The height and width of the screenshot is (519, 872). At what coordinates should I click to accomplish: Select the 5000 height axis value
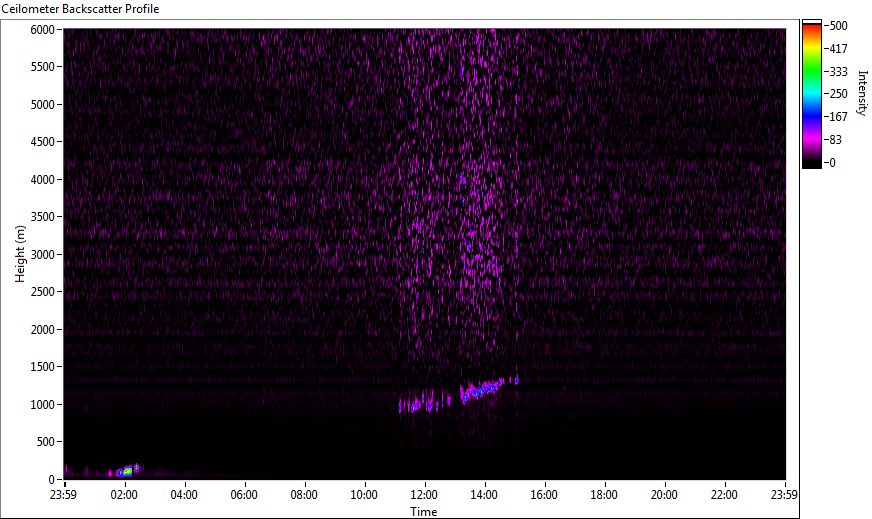pyautogui.click(x=42, y=105)
